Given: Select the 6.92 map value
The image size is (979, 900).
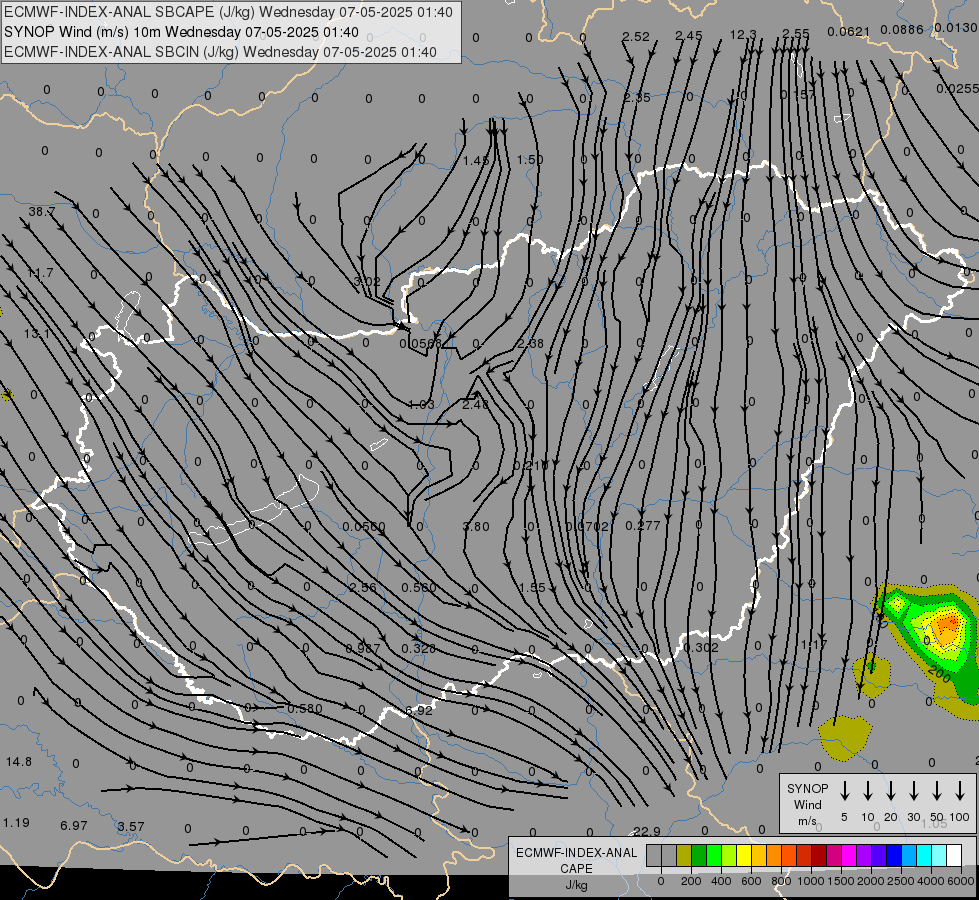Looking at the screenshot, I should coord(419,710).
